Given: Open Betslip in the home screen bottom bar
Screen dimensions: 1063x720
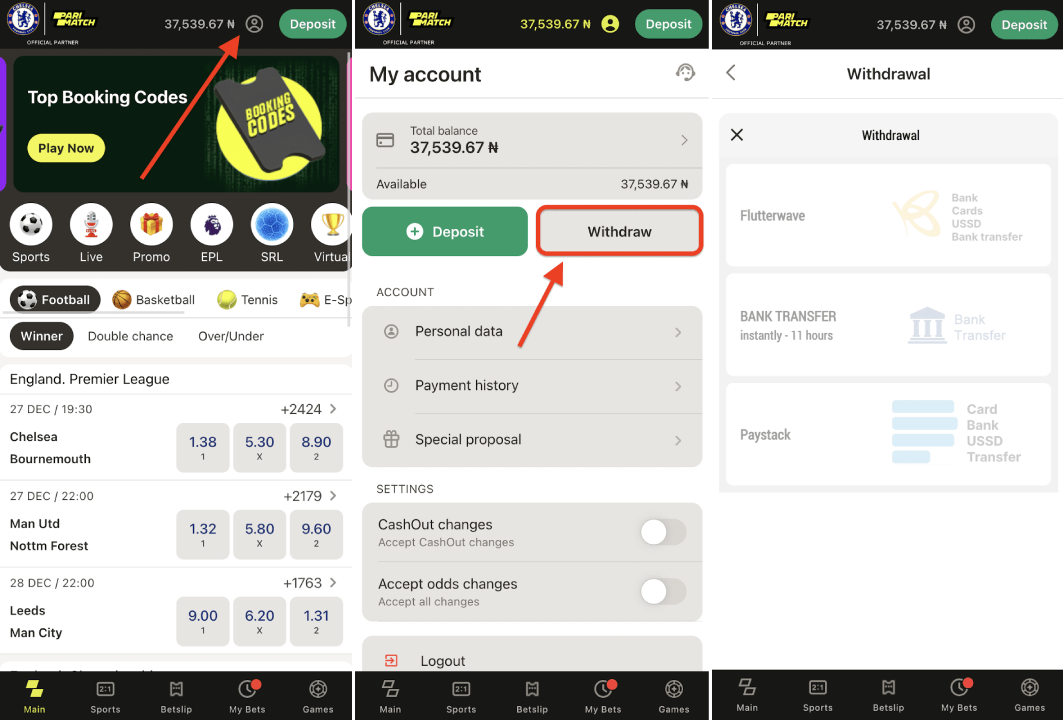Looking at the screenshot, I should point(176,696).
